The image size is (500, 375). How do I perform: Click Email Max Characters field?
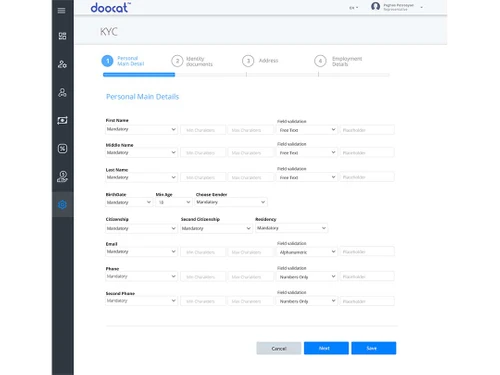(250, 252)
